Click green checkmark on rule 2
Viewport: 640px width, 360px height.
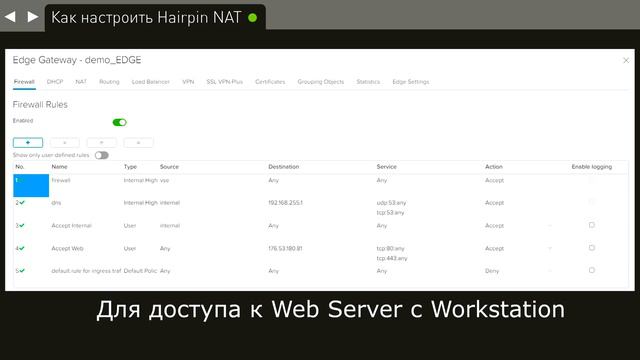click(x=22, y=202)
